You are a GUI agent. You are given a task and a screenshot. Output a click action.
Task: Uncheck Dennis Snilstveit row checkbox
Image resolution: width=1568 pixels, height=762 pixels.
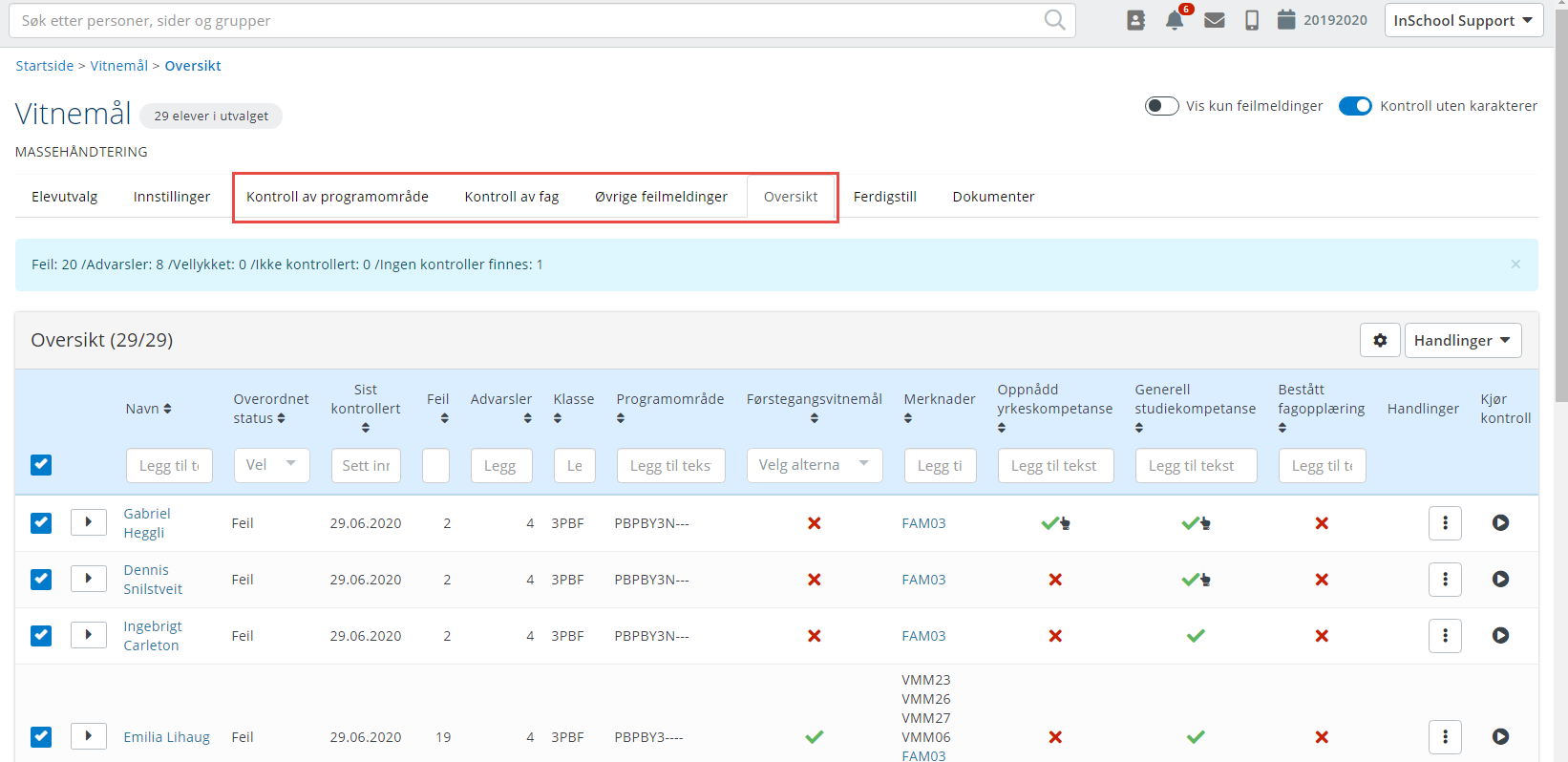[41, 579]
